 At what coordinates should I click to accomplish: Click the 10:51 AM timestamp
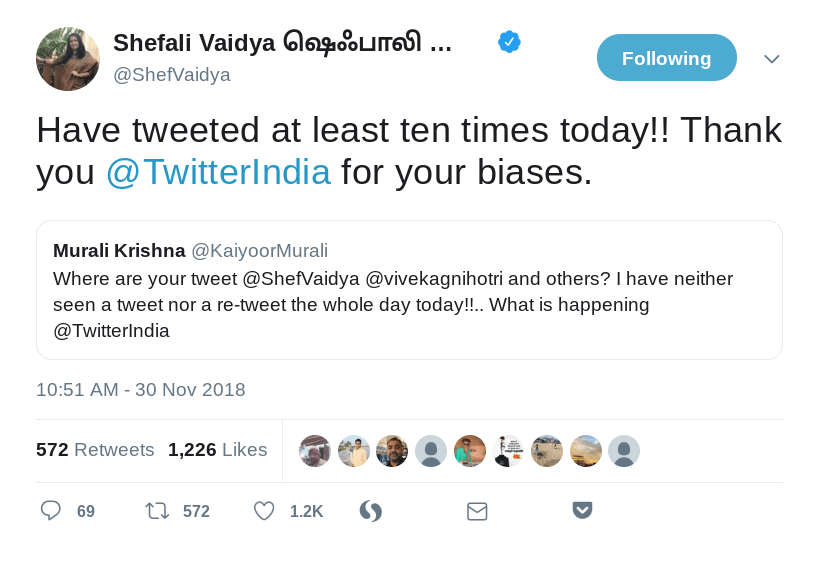(140, 390)
